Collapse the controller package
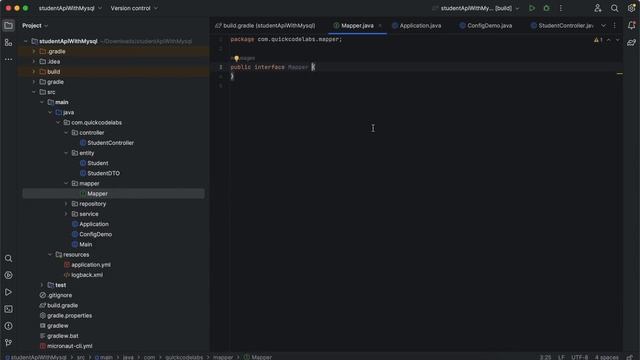This screenshot has width=640, height=360. click(x=66, y=133)
